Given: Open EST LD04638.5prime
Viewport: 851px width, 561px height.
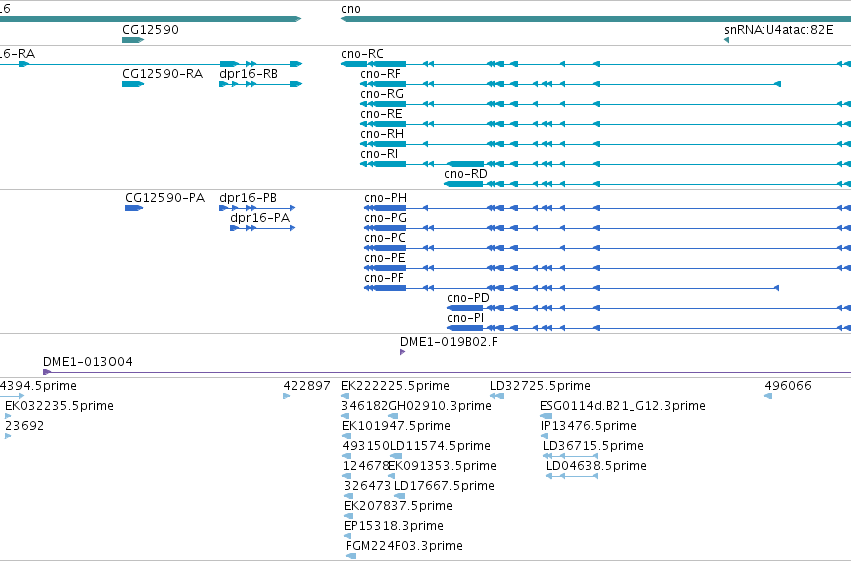Looking at the screenshot, I should click(x=596, y=466).
